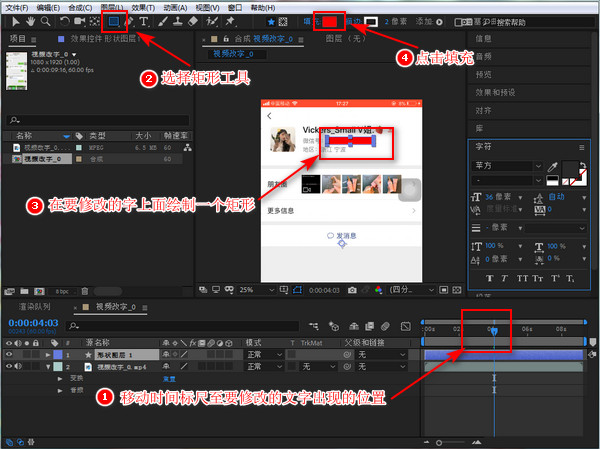Hide the shape layer 1 eye icon
Image resolution: width=600 pixels, height=449 pixels.
click(9, 355)
